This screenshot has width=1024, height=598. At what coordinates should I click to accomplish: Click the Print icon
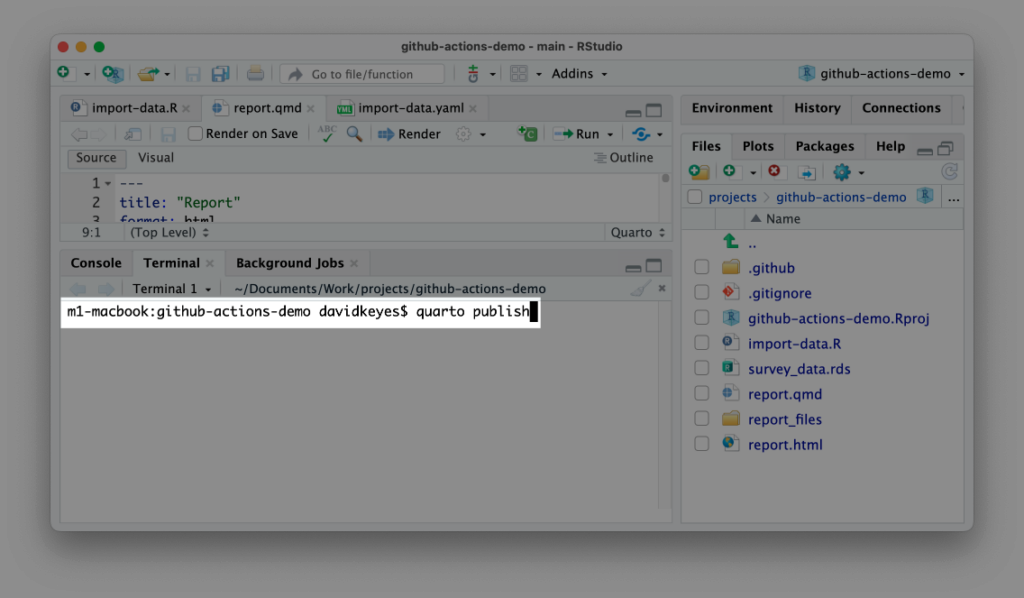click(x=255, y=73)
